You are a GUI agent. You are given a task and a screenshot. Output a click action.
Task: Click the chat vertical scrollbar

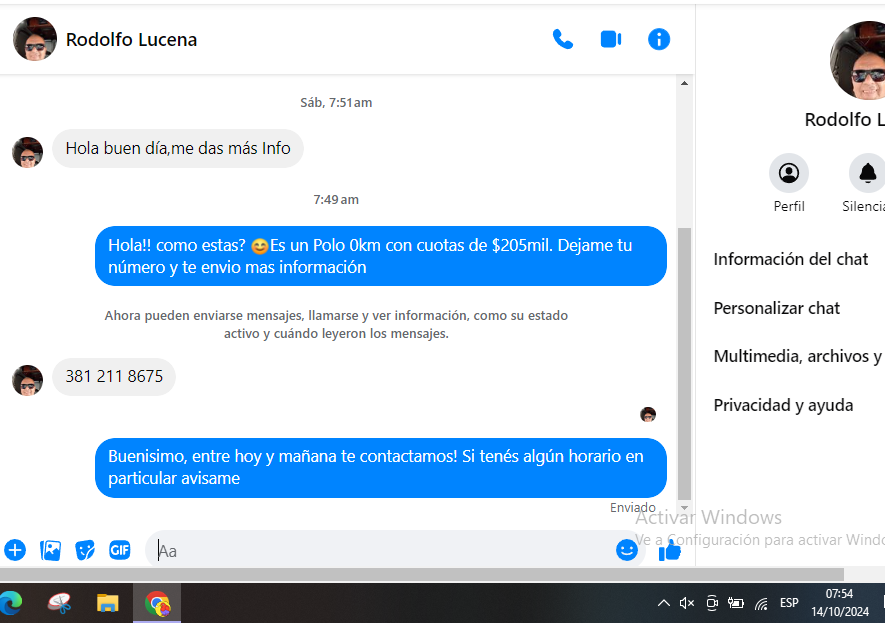[684, 360]
